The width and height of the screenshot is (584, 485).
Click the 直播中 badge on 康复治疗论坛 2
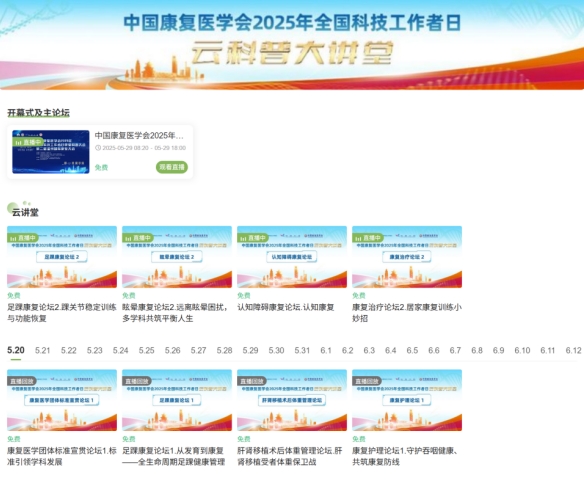(369, 238)
